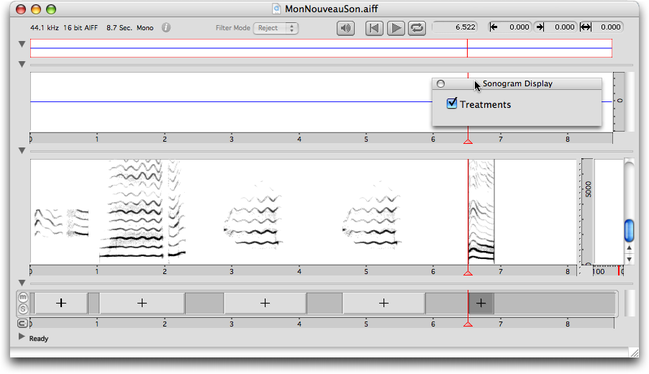This screenshot has height=374, width=649.
Task: Rewind to the start of the sound
Action: coord(374,28)
